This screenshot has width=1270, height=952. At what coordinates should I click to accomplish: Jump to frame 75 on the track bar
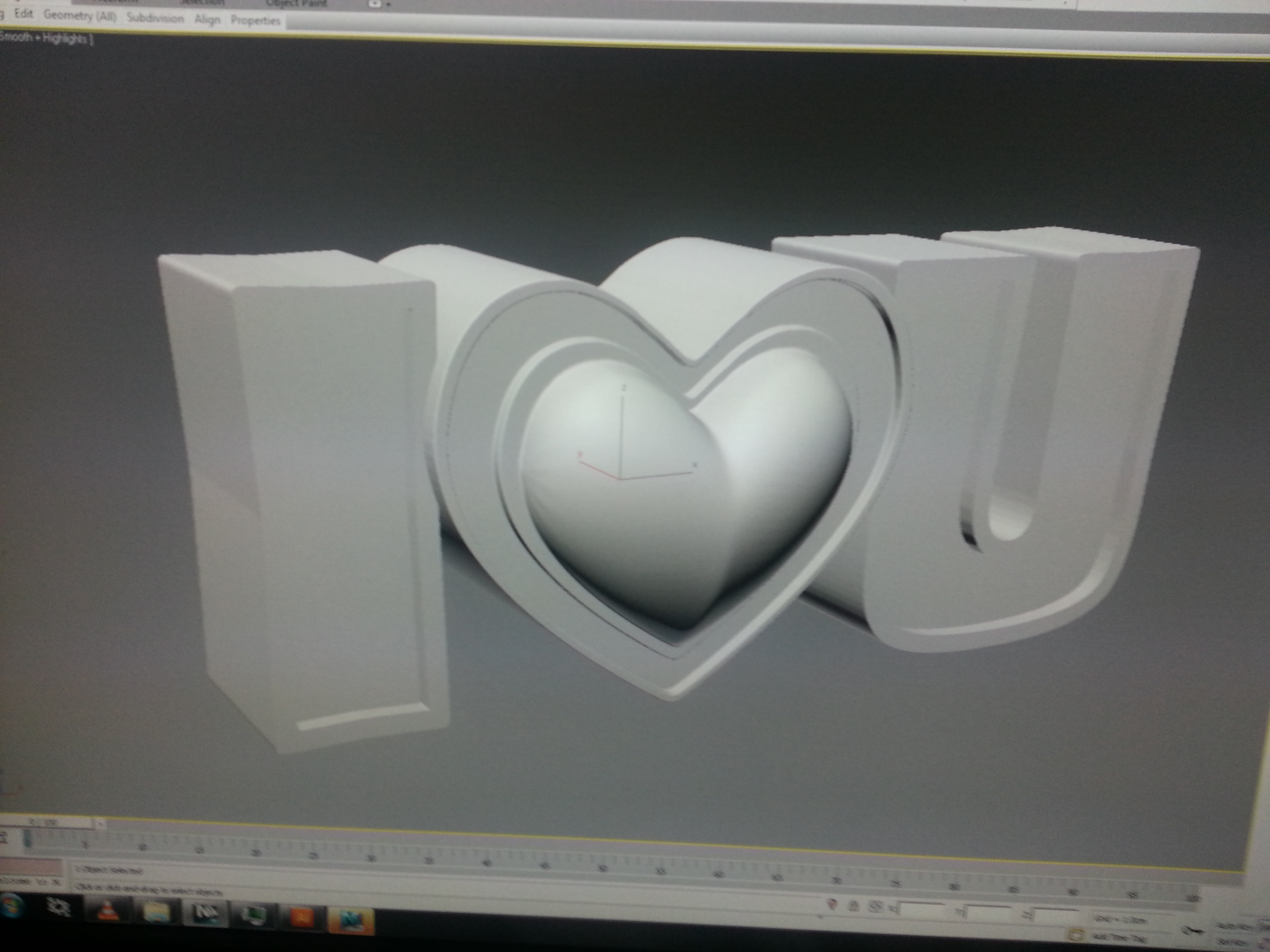pyautogui.click(x=896, y=883)
